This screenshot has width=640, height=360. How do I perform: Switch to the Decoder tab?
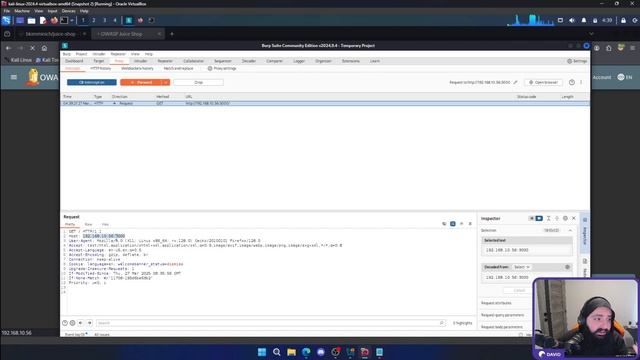(x=249, y=61)
